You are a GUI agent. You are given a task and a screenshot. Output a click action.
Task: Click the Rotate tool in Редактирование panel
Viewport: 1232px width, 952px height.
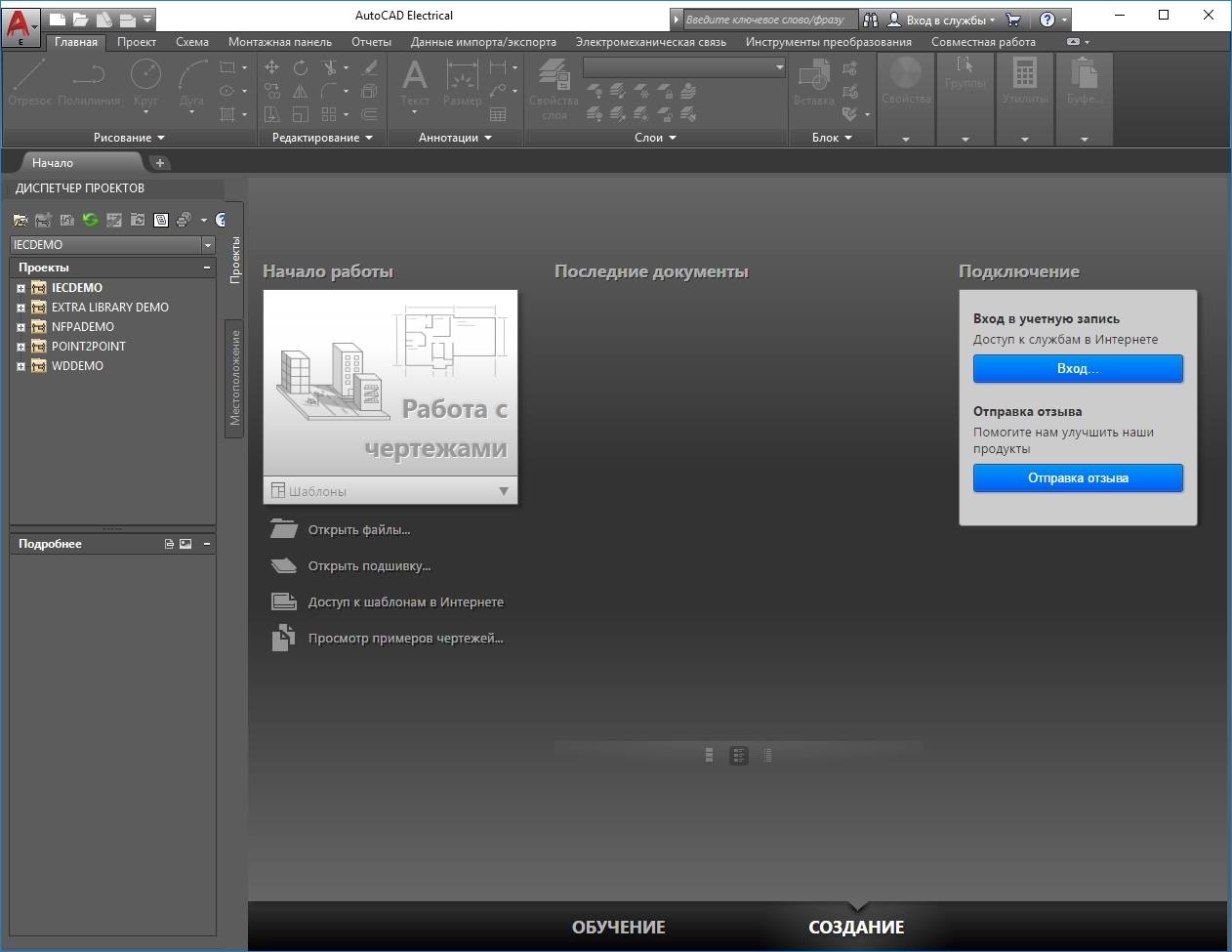point(301,67)
